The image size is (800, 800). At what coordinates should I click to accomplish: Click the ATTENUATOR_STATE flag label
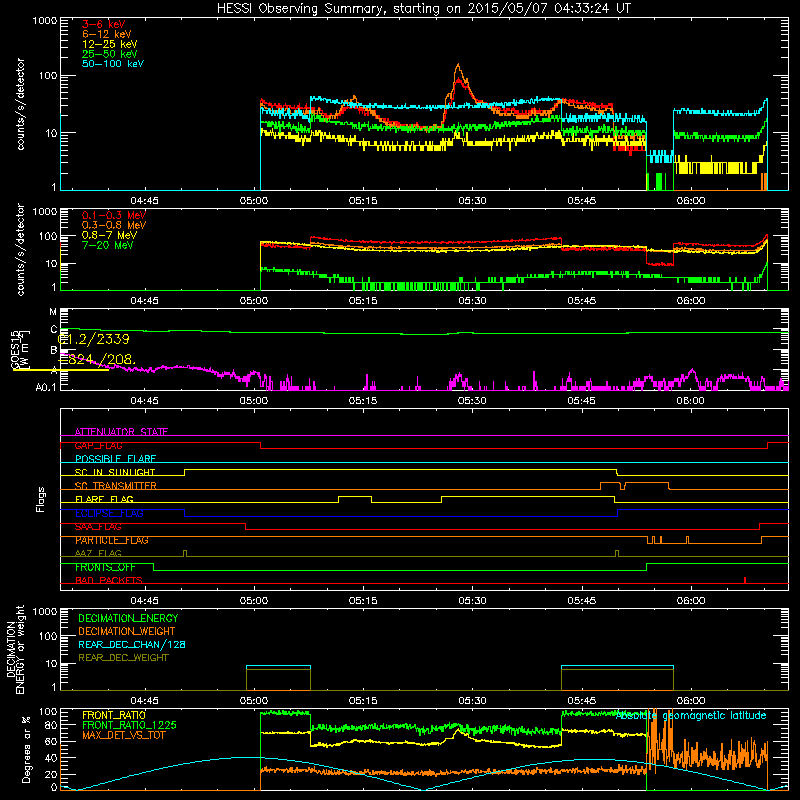121,432
